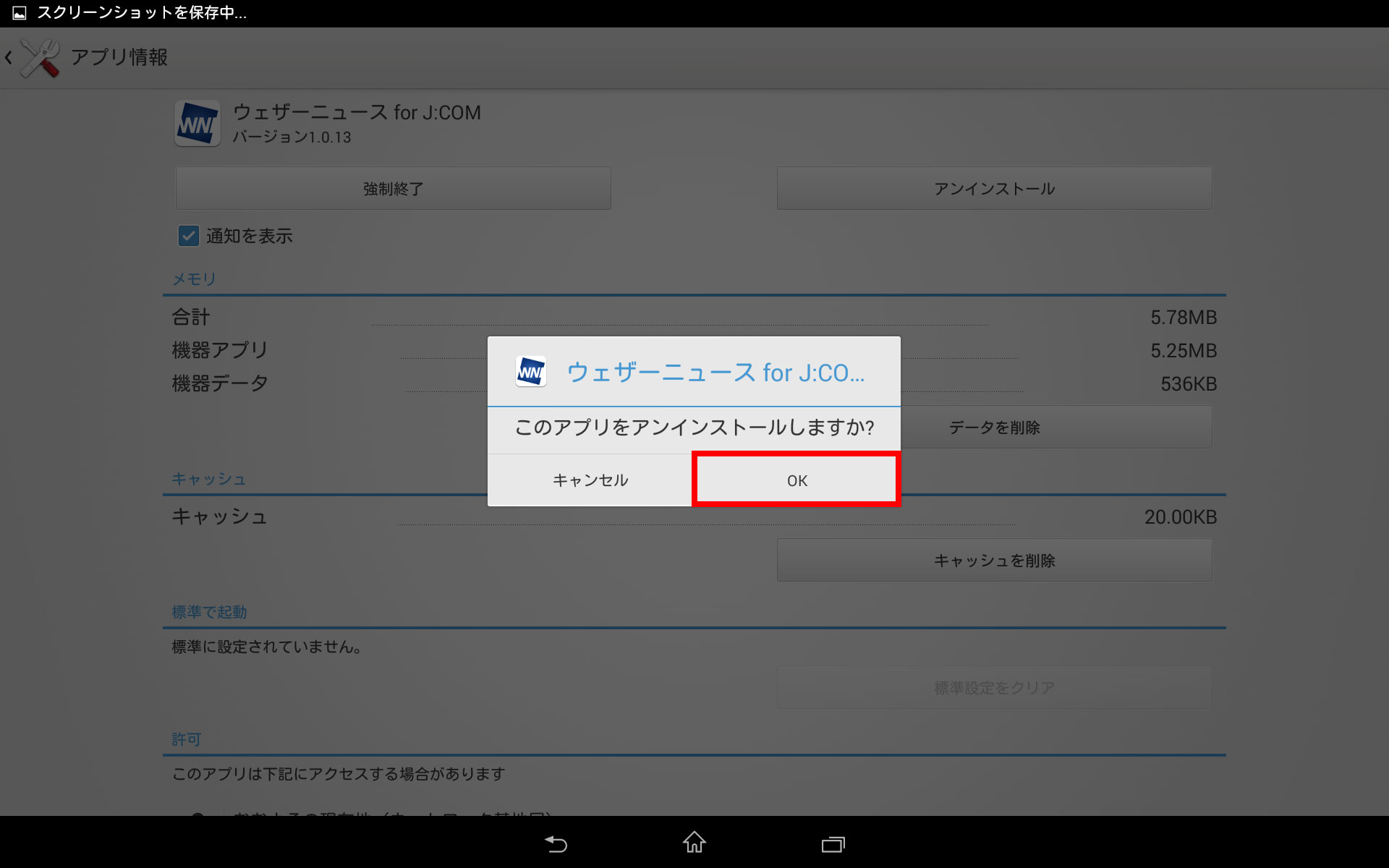Tap the Android home navigation button
1389x868 pixels.
click(x=694, y=842)
